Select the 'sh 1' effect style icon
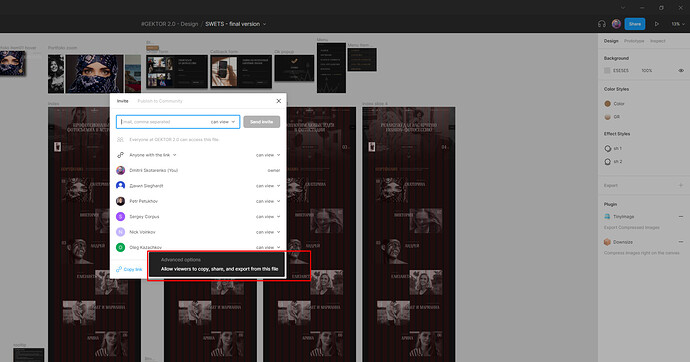This screenshot has height=362, width=690. pyautogui.click(x=608, y=149)
